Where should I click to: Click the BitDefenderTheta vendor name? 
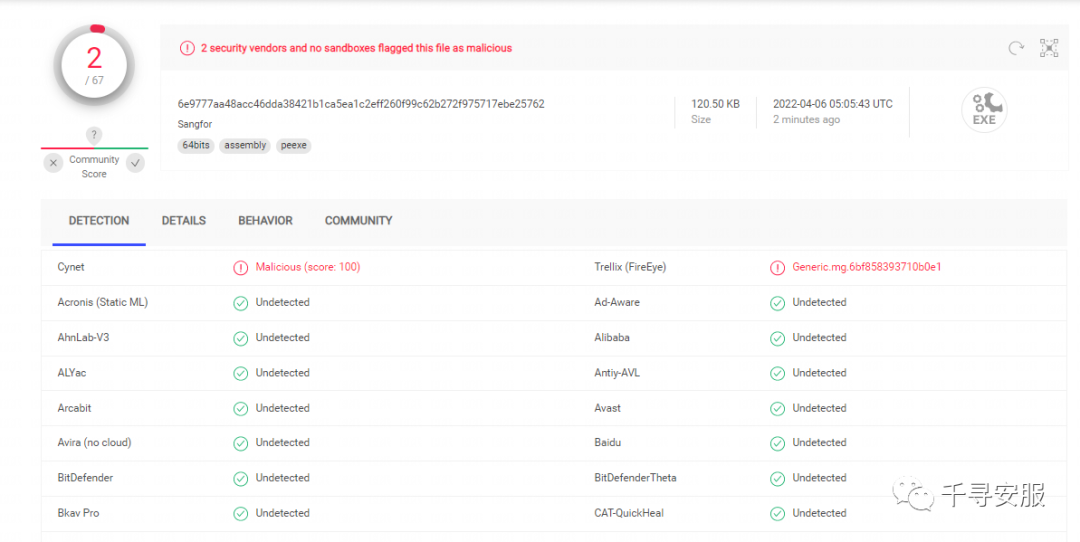(x=635, y=478)
